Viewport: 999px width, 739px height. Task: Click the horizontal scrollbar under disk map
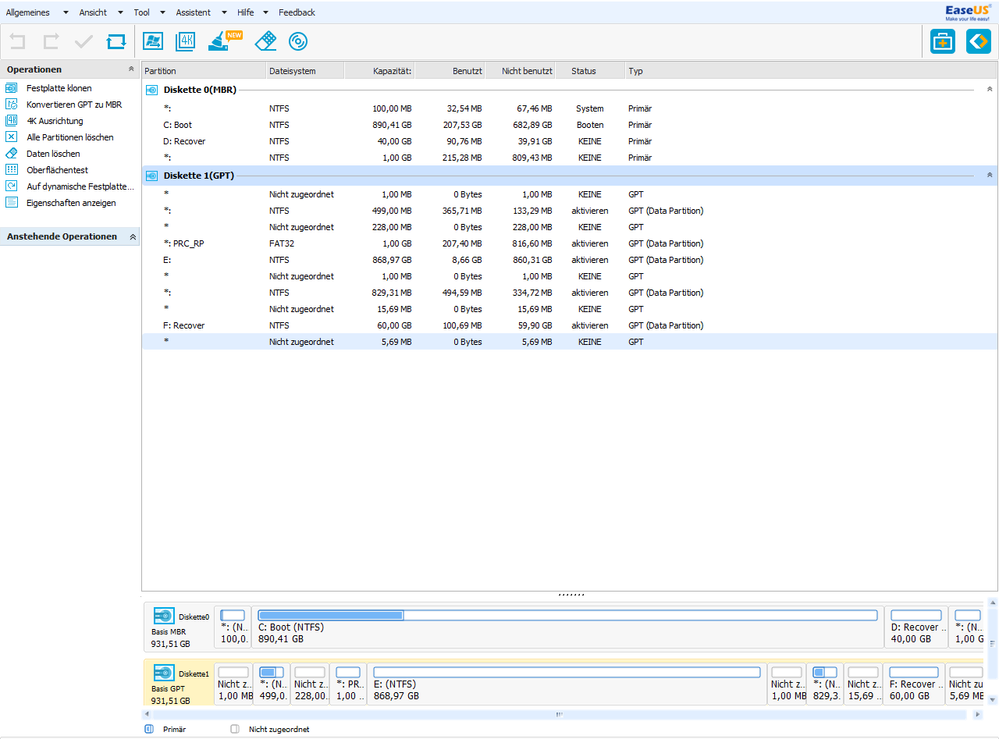click(560, 714)
